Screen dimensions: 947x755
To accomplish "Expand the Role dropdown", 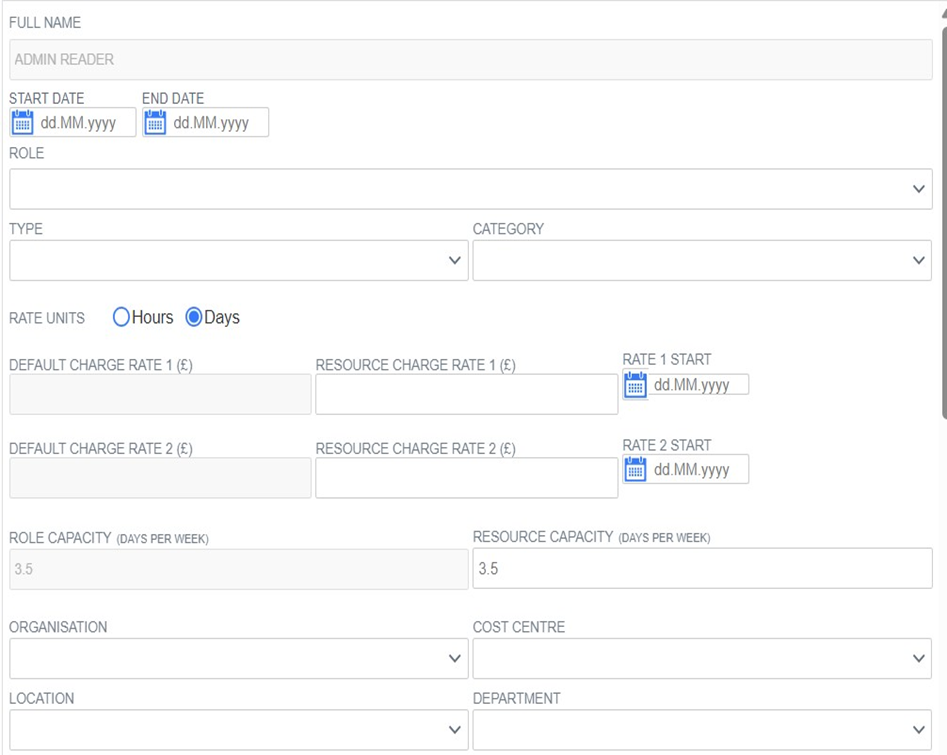I will [x=470, y=189].
